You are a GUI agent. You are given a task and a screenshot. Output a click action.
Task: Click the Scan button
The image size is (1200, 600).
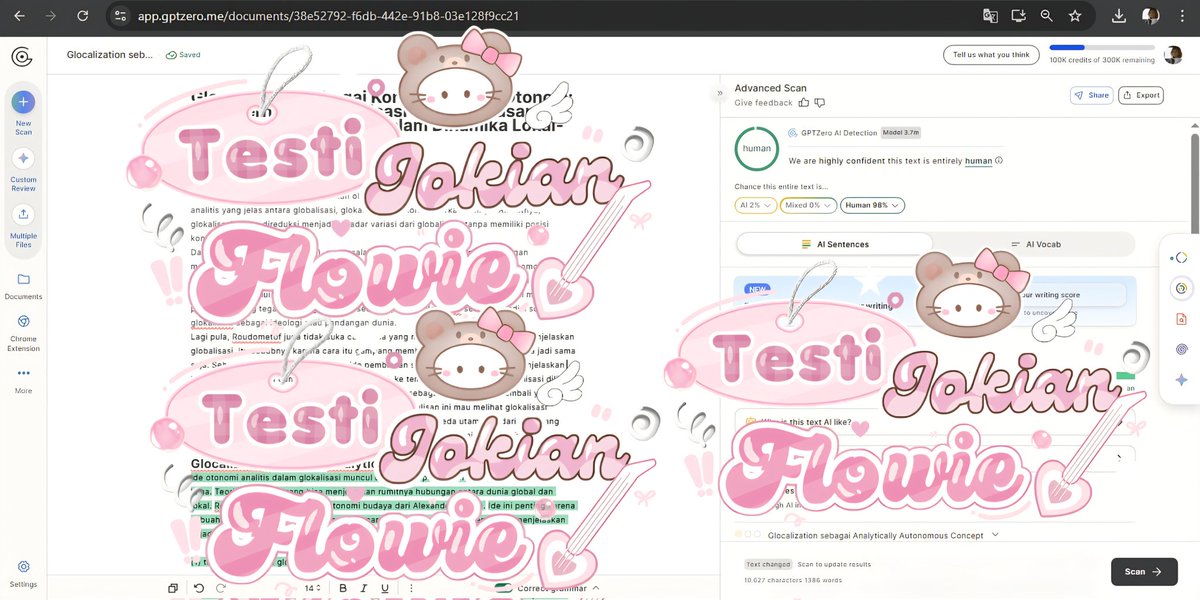pos(1144,572)
